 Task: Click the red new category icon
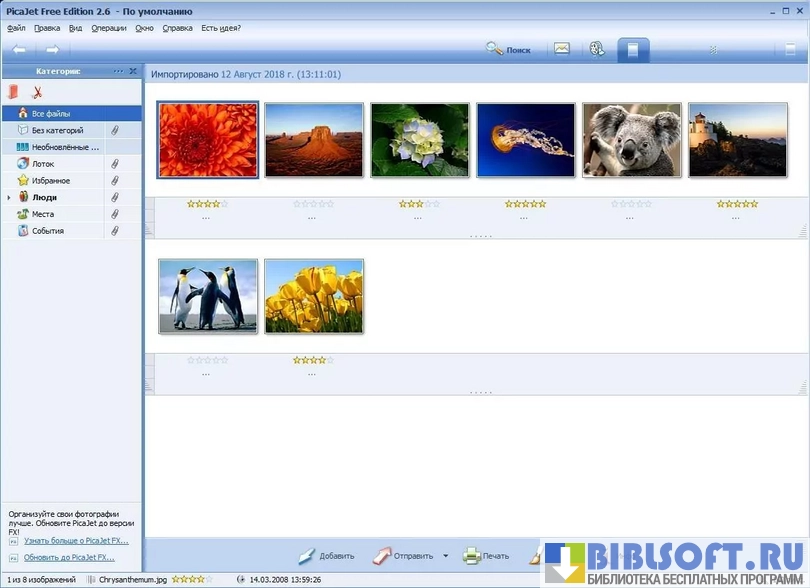14,93
